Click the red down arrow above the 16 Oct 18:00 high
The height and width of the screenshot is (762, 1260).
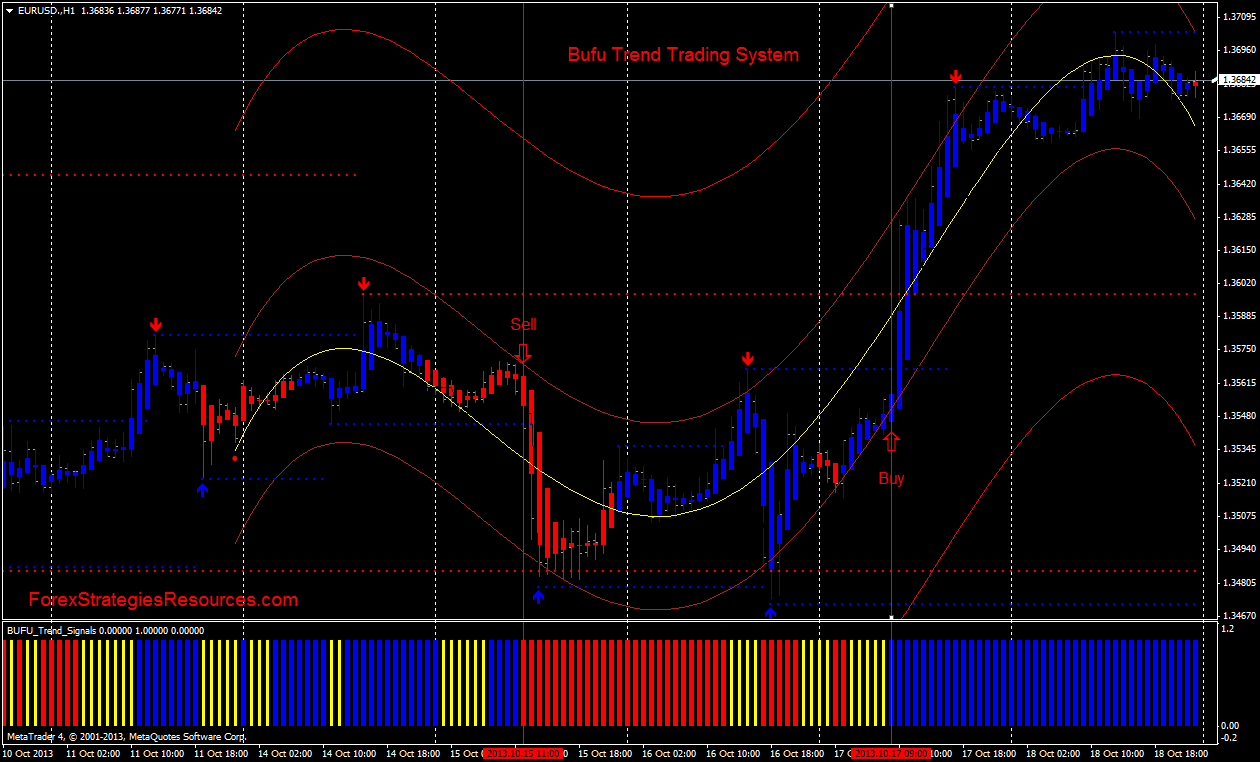(x=748, y=359)
